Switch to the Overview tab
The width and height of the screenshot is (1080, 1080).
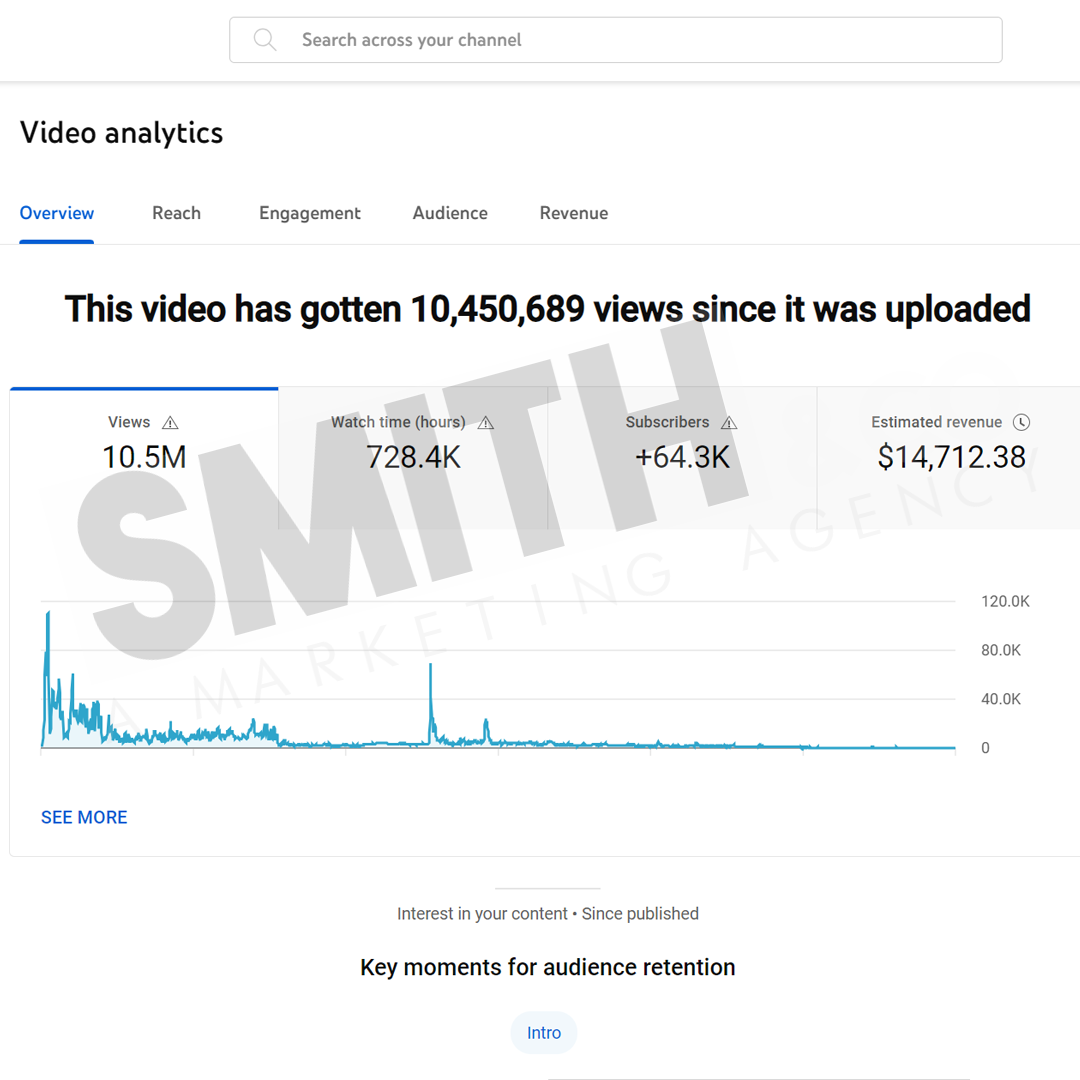click(56, 214)
